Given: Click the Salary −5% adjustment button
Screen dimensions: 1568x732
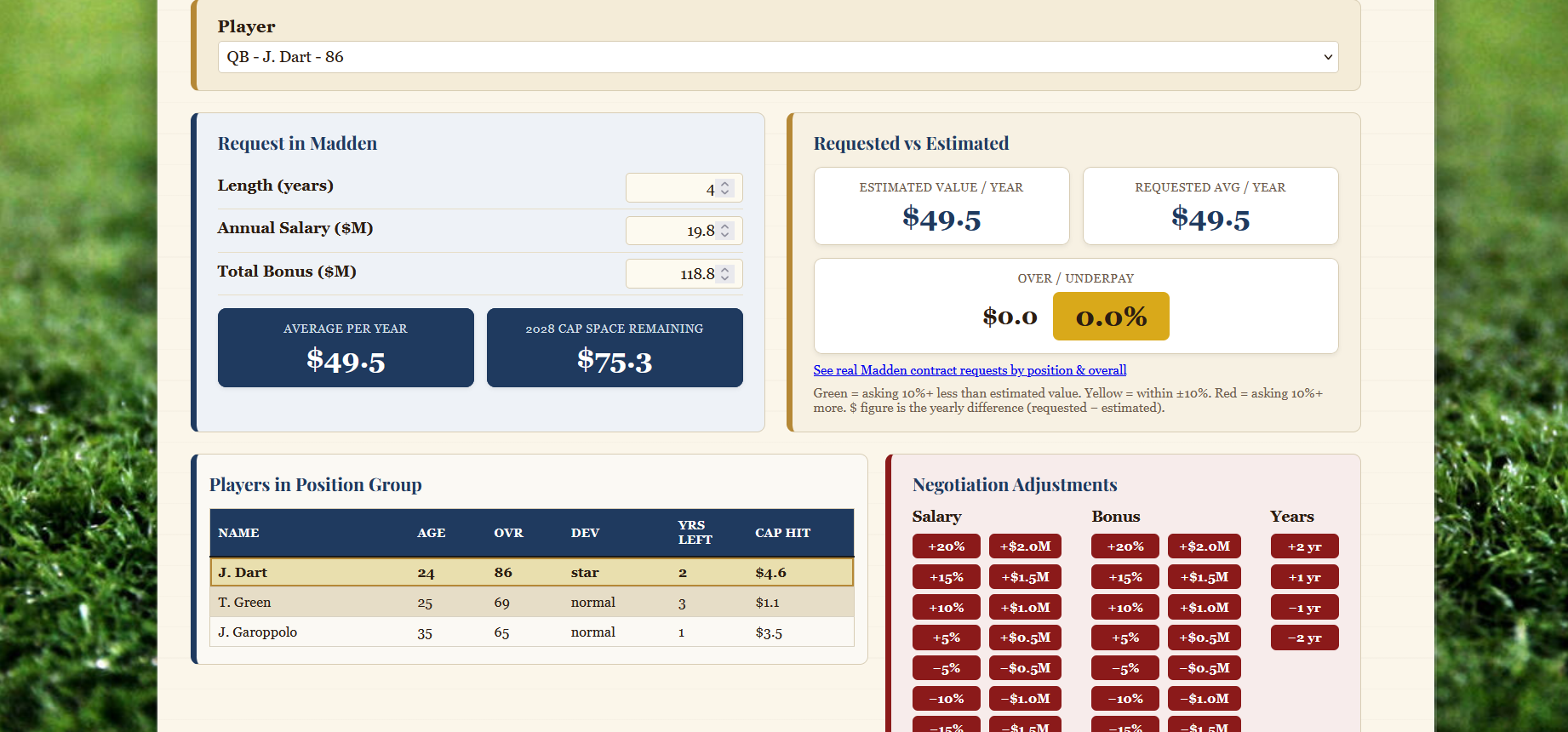Looking at the screenshot, I should (x=947, y=668).
